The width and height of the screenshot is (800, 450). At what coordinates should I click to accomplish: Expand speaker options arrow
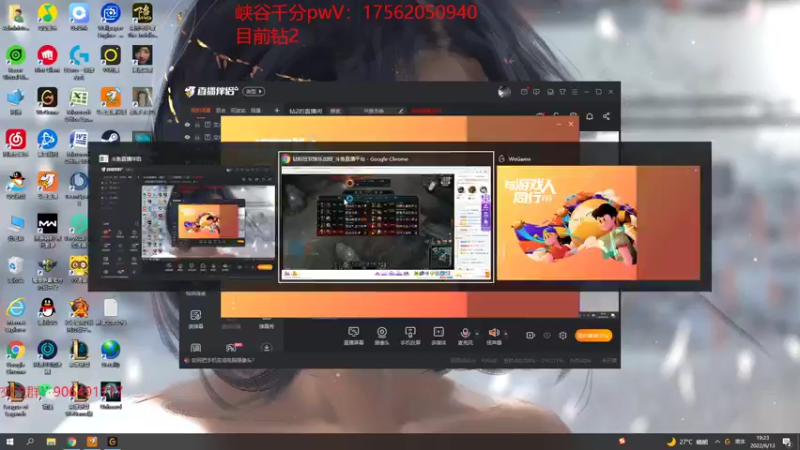click(x=506, y=334)
